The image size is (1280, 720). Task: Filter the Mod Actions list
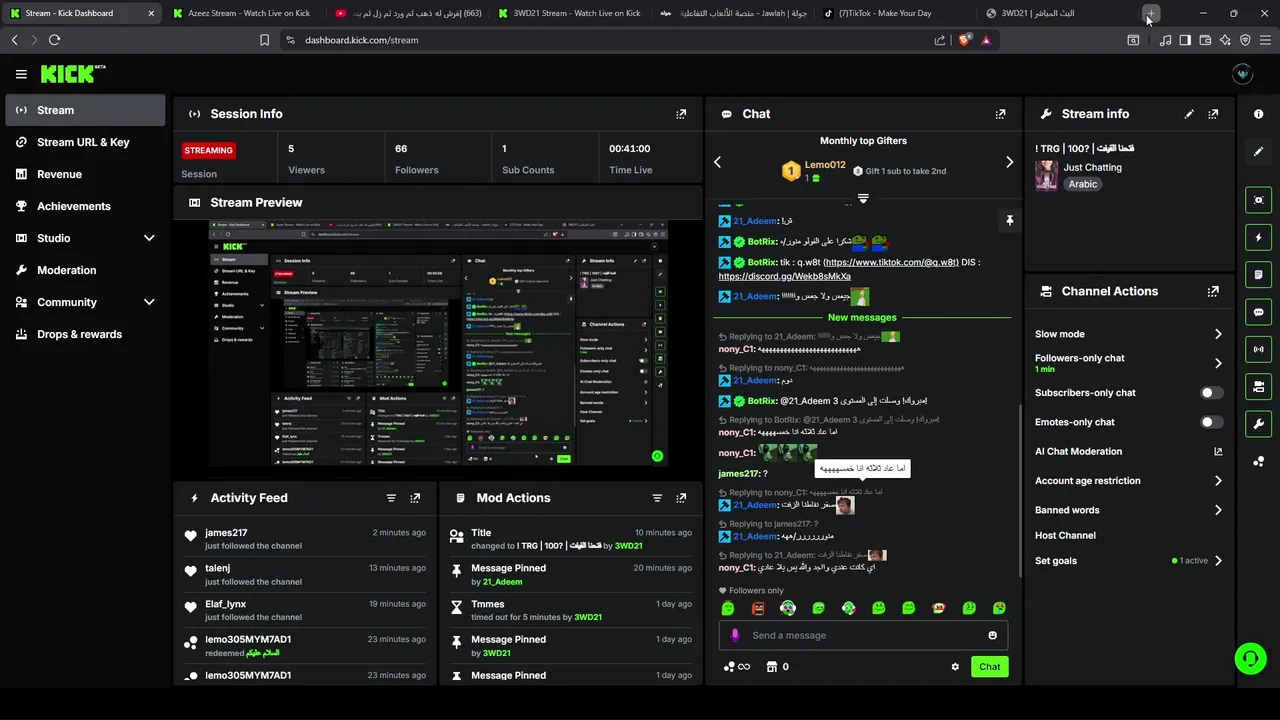click(x=657, y=498)
